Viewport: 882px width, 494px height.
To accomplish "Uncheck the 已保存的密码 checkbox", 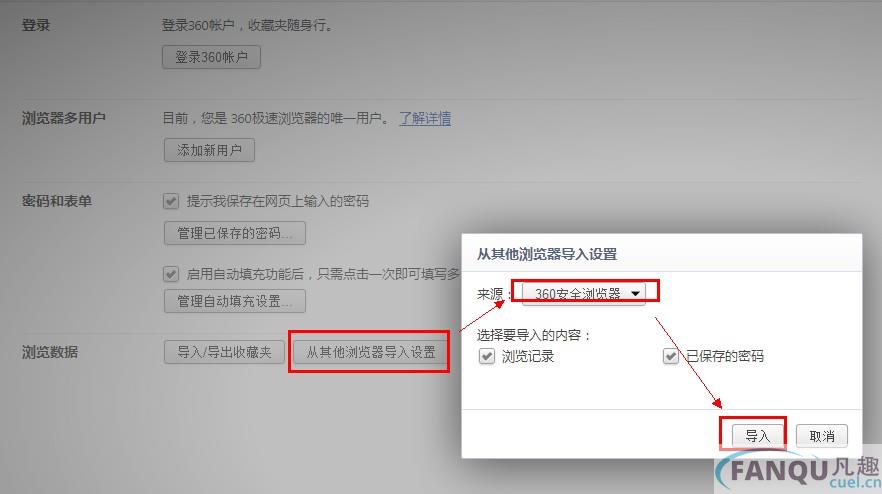I will coord(670,356).
